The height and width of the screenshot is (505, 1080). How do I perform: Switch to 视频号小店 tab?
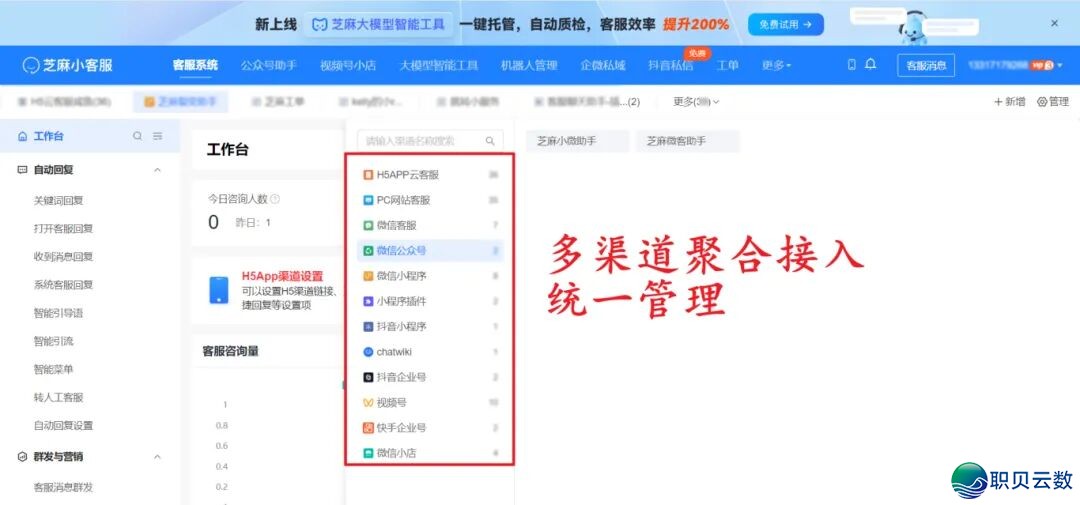tap(348, 65)
